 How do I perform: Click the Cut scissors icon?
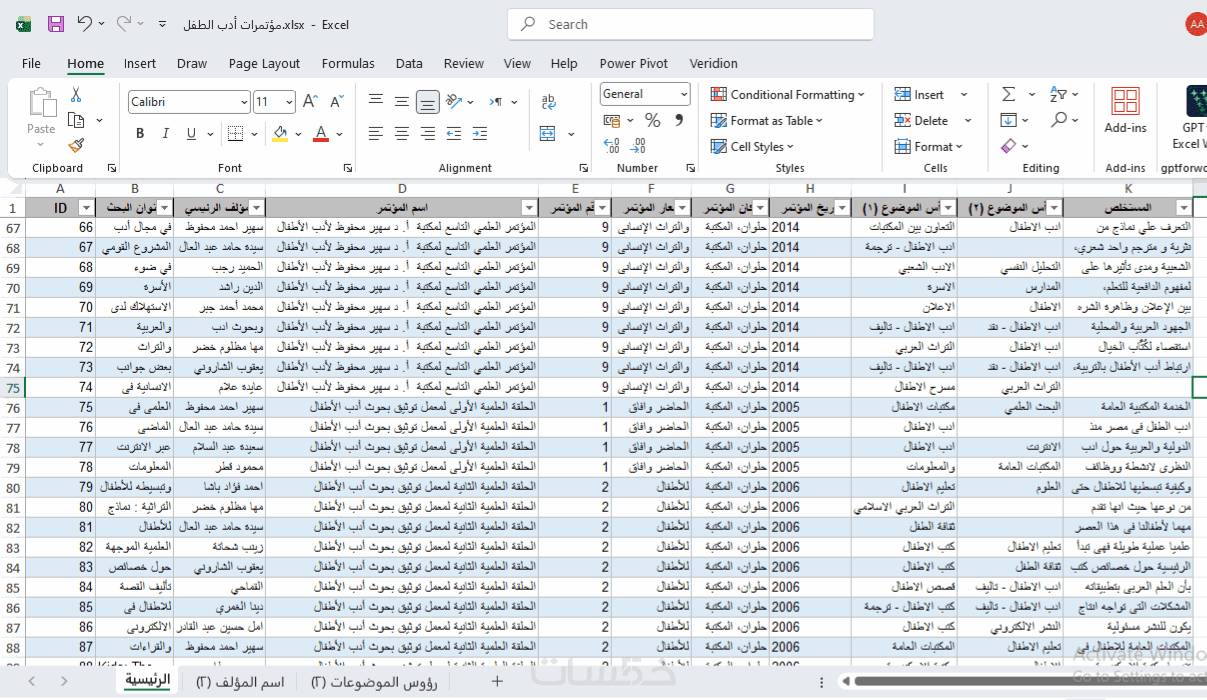[x=76, y=95]
